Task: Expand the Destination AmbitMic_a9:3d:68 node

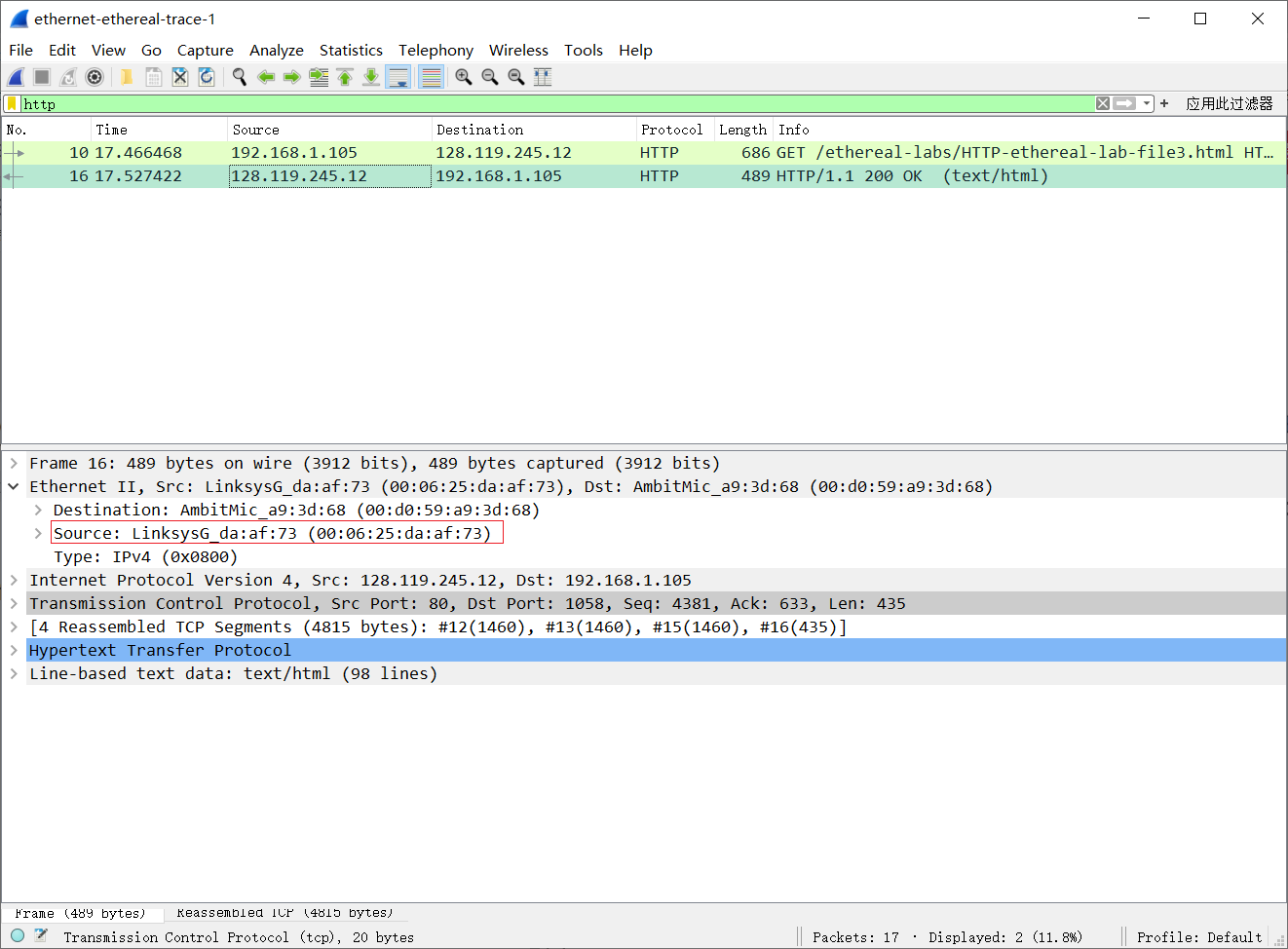Action: pyautogui.click(x=37, y=510)
